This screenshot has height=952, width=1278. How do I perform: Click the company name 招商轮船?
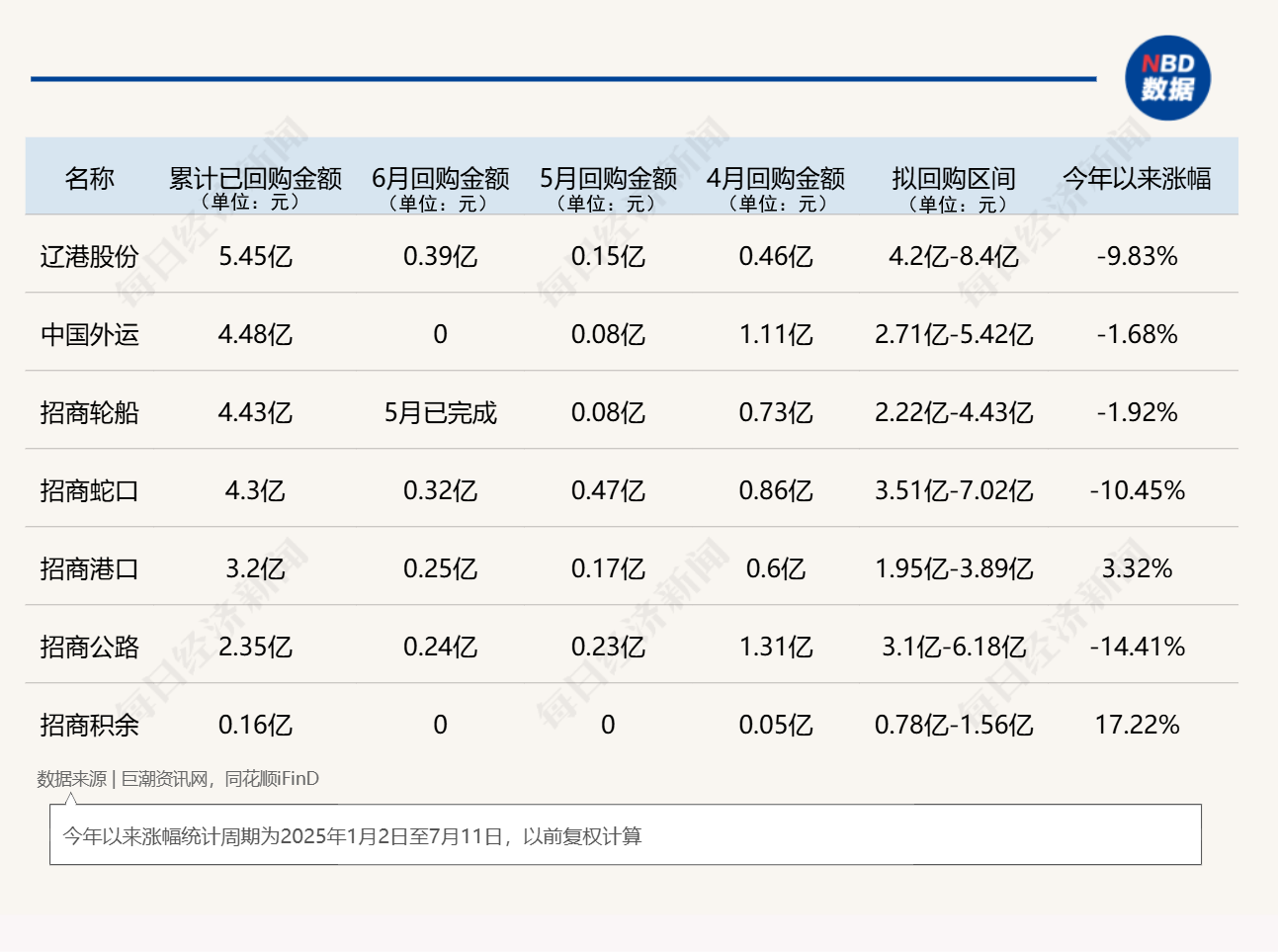89,413
